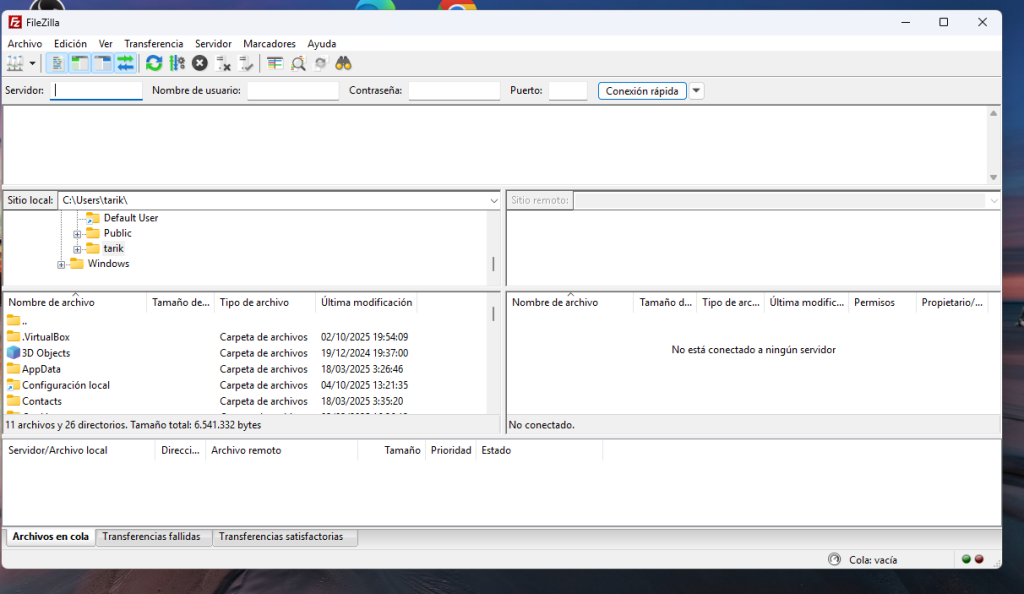This screenshot has height=594, width=1024.
Task: Toggle message log display
Action: coord(58,63)
